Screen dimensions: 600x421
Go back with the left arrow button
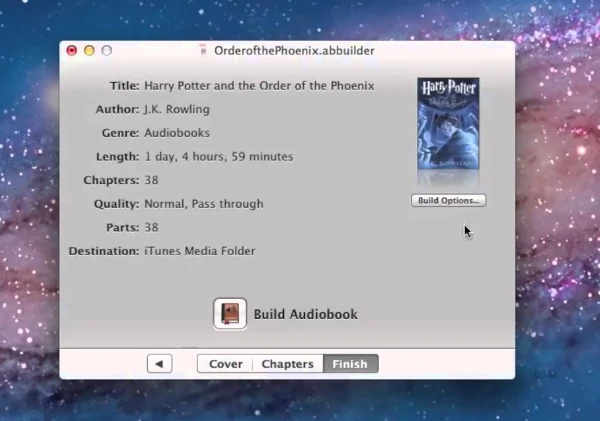pyautogui.click(x=160, y=364)
